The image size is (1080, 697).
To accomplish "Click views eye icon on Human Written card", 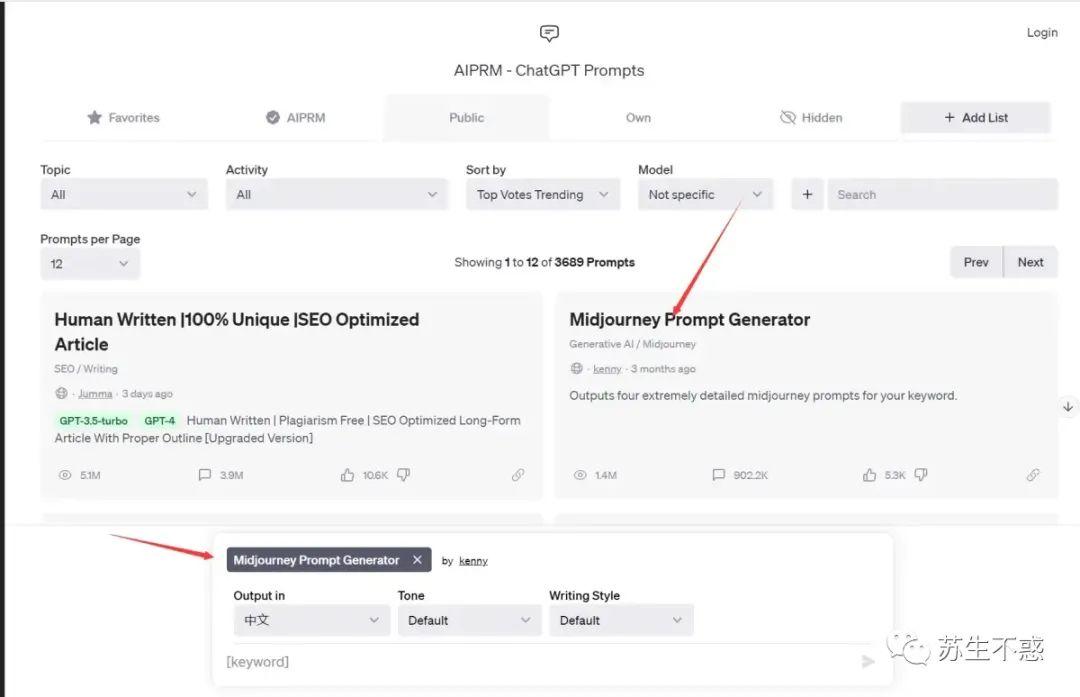I will pyautogui.click(x=65, y=475).
